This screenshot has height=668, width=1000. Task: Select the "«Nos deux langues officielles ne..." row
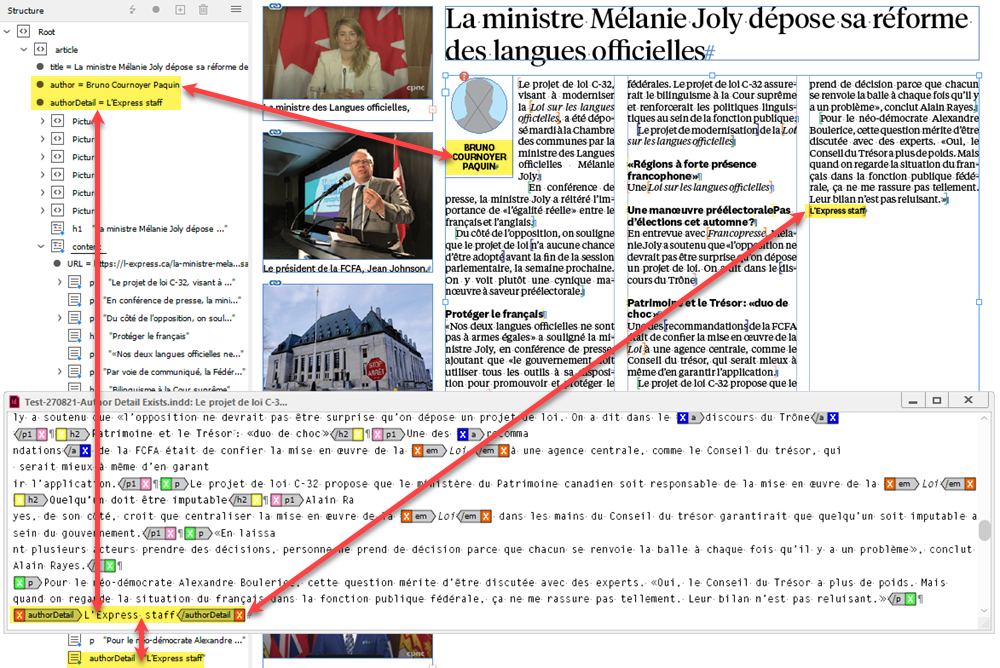pyautogui.click(x=157, y=353)
